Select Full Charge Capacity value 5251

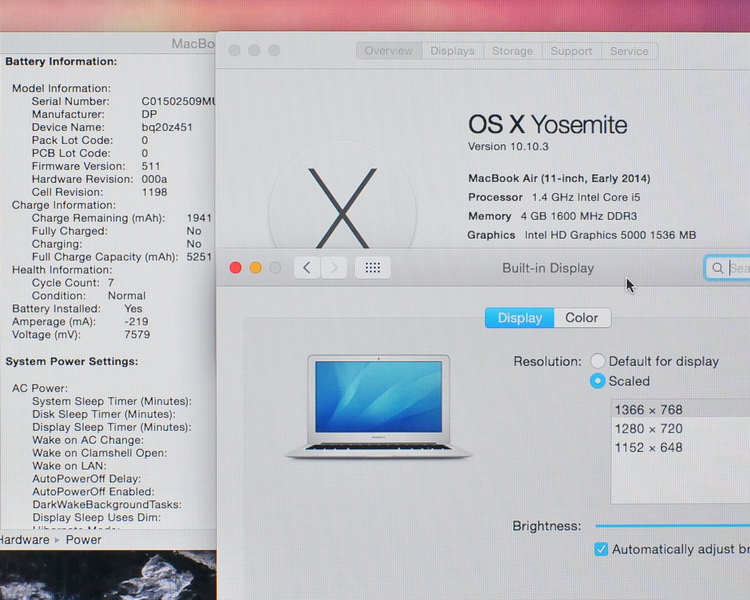click(x=199, y=257)
